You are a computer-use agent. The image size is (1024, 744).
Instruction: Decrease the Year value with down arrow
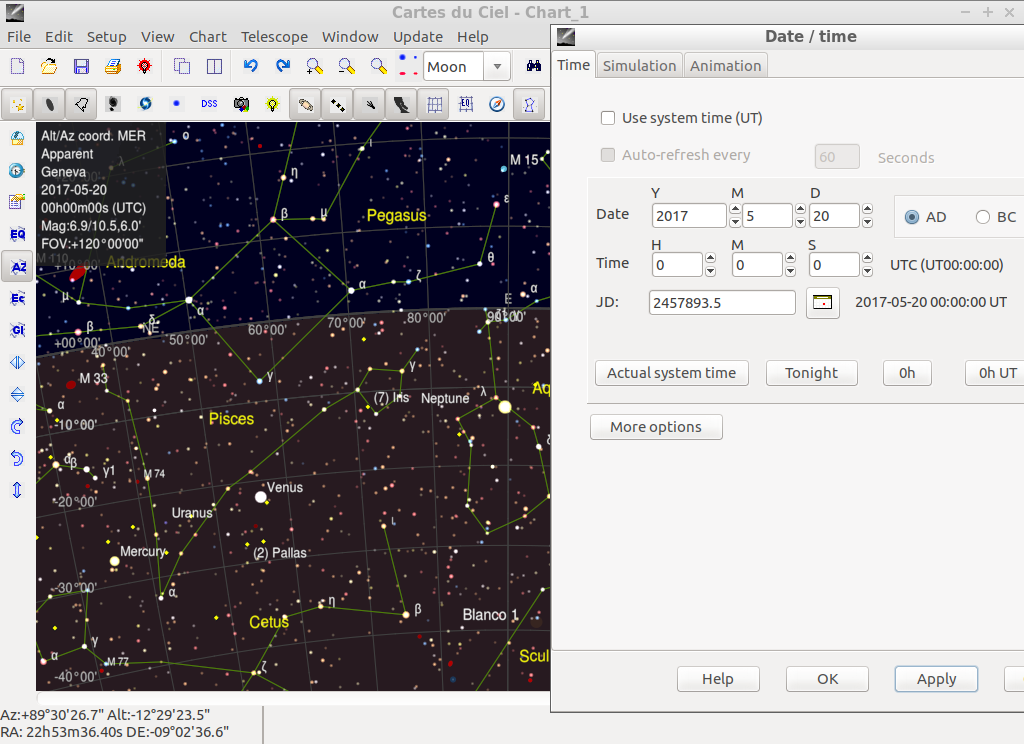[735, 222]
